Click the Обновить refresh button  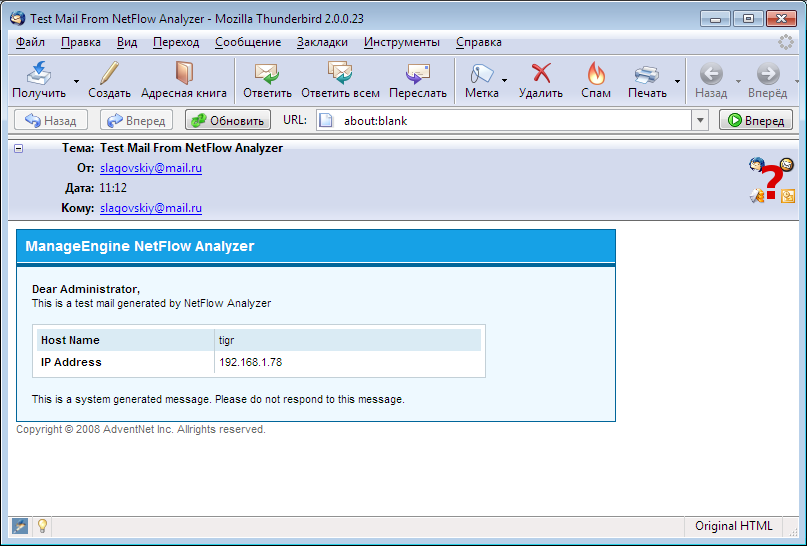[x=227, y=120]
